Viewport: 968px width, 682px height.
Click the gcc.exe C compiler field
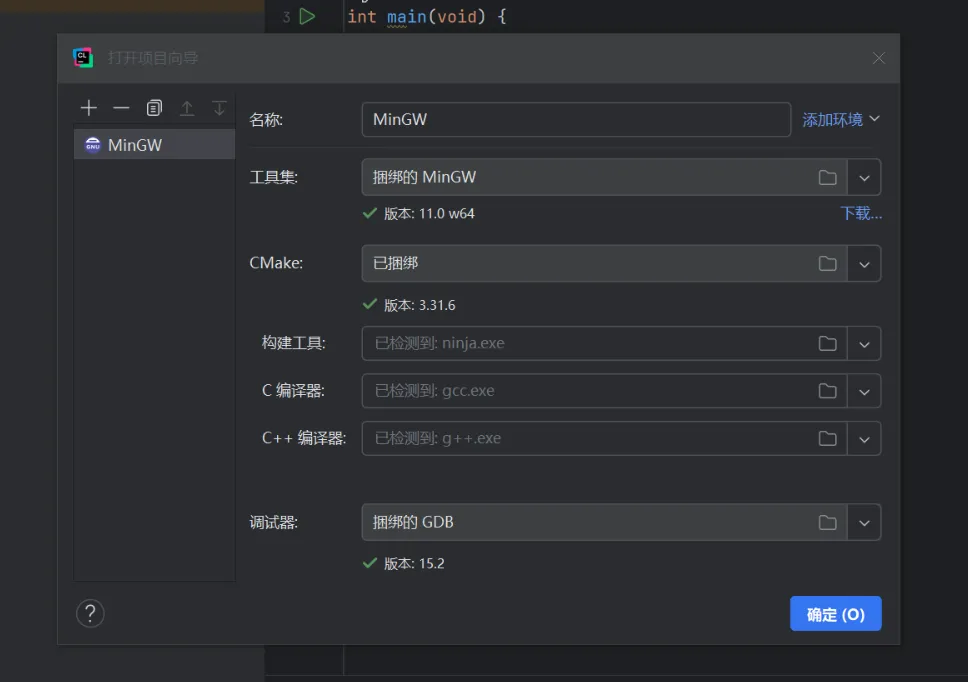(x=604, y=391)
